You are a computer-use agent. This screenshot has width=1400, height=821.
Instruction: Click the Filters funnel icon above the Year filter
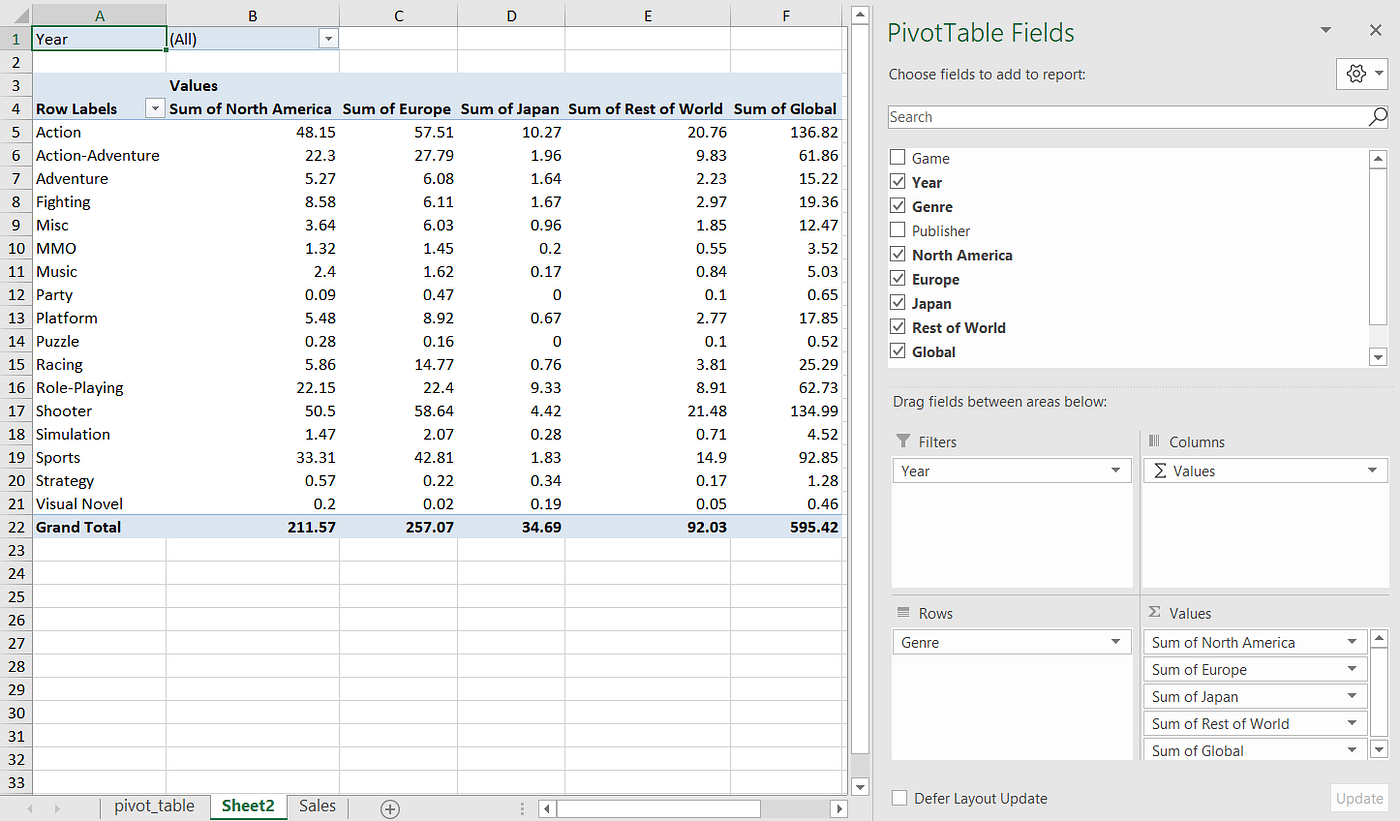[903, 442]
